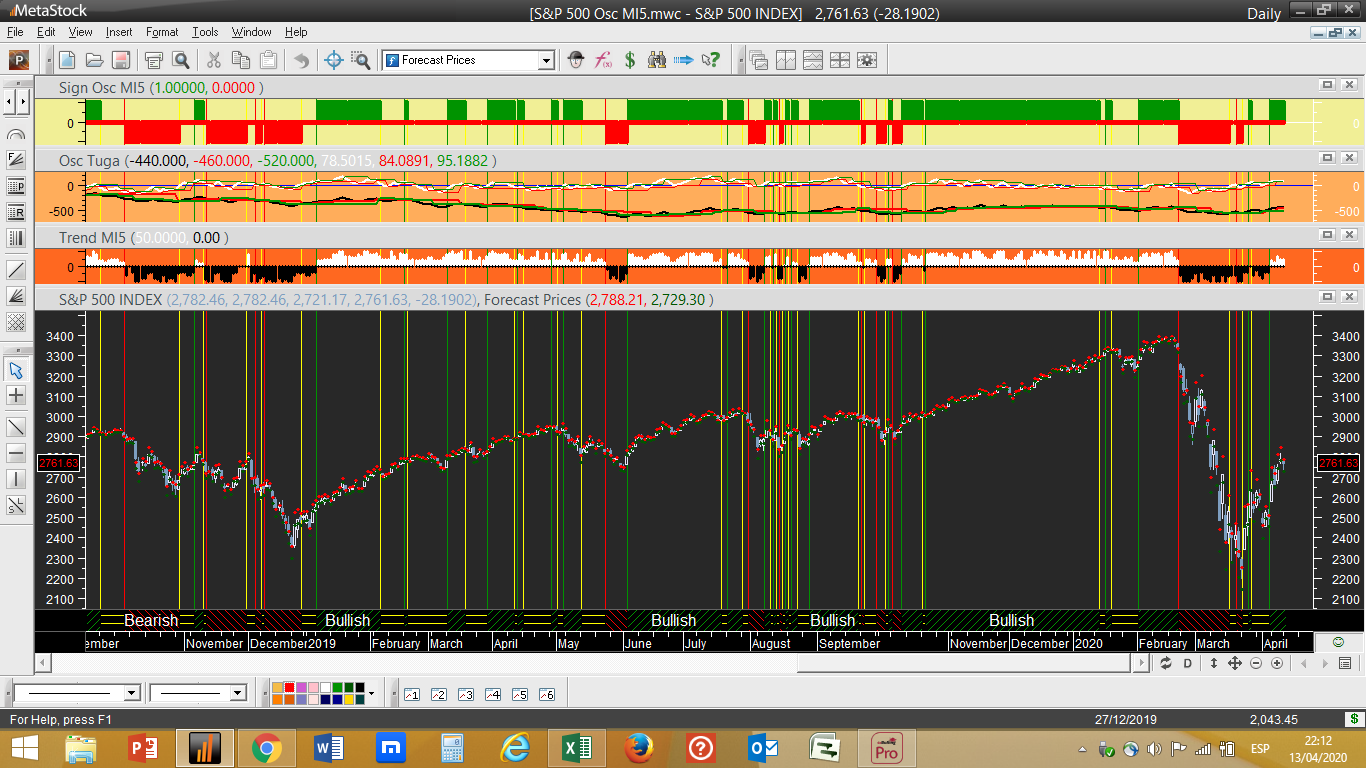Open the first line style dropdown
1366x768 pixels.
(131, 693)
